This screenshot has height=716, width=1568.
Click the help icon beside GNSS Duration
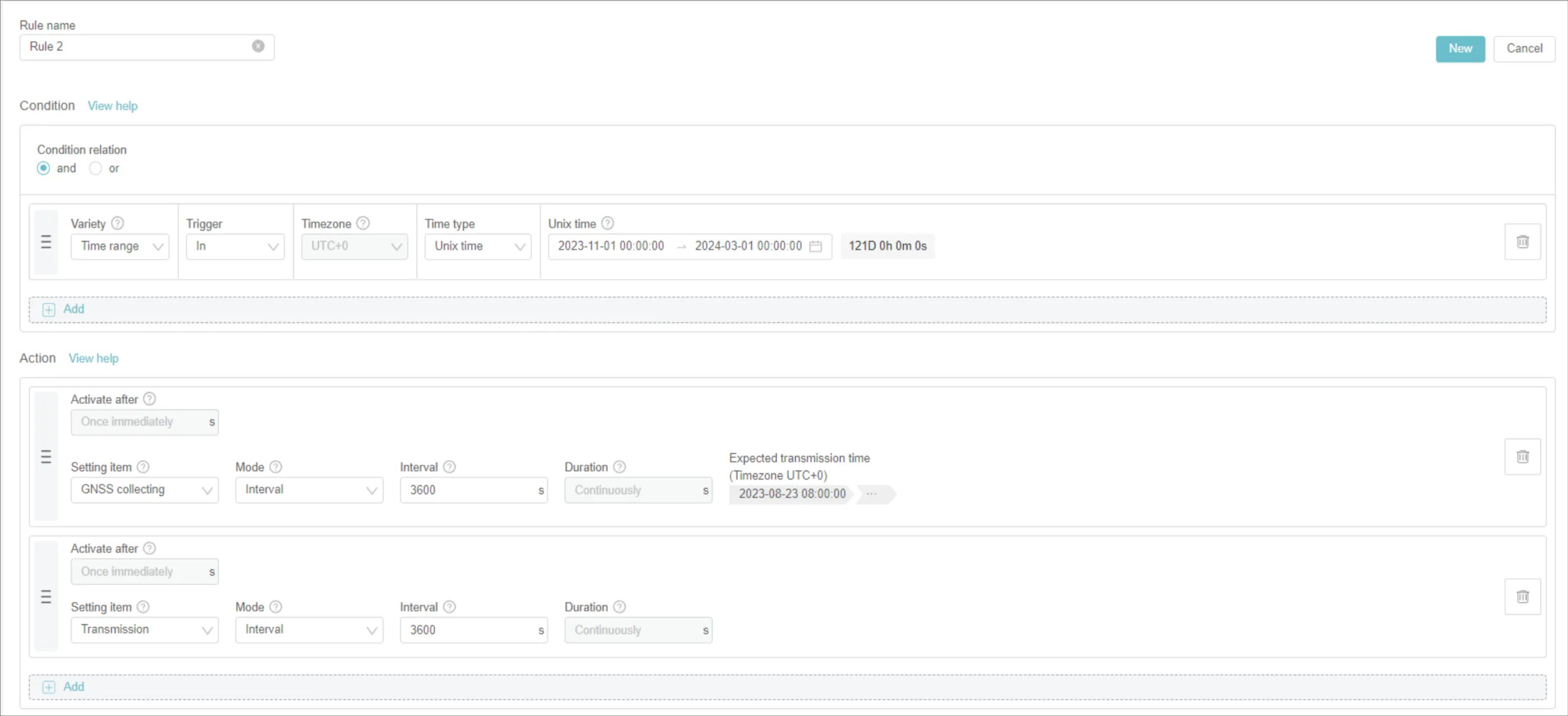click(x=619, y=467)
